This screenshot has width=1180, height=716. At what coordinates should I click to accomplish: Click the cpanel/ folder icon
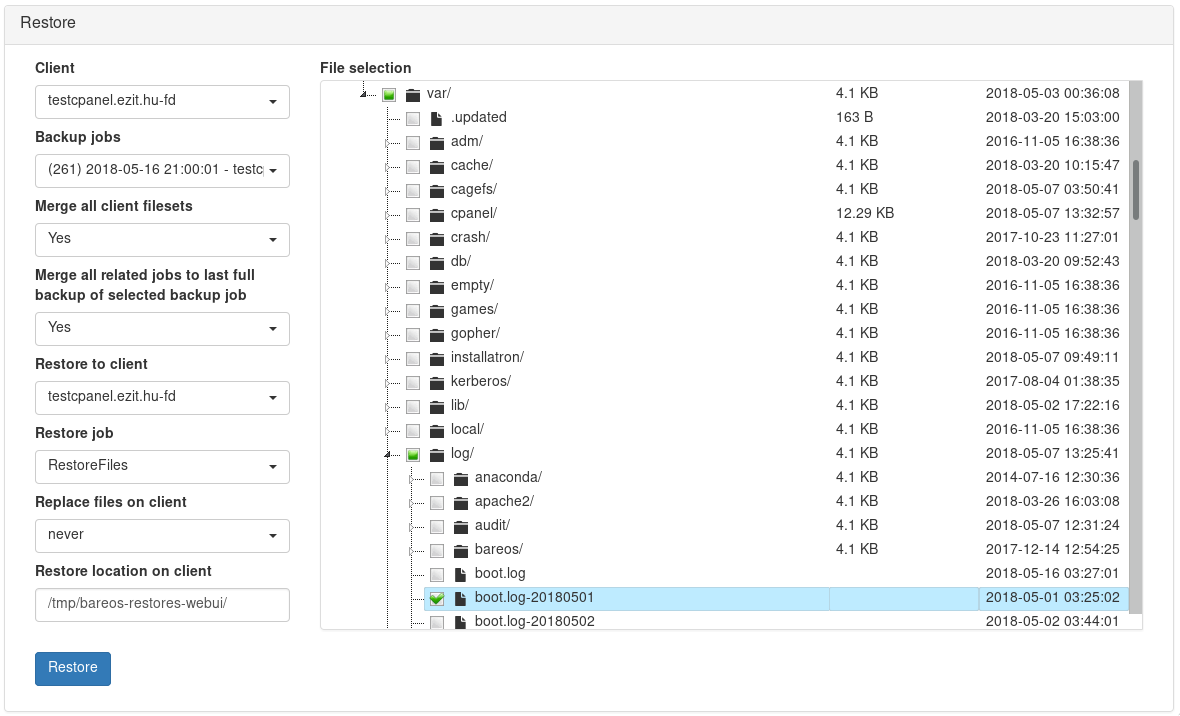pyautogui.click(x=436, y=214)
